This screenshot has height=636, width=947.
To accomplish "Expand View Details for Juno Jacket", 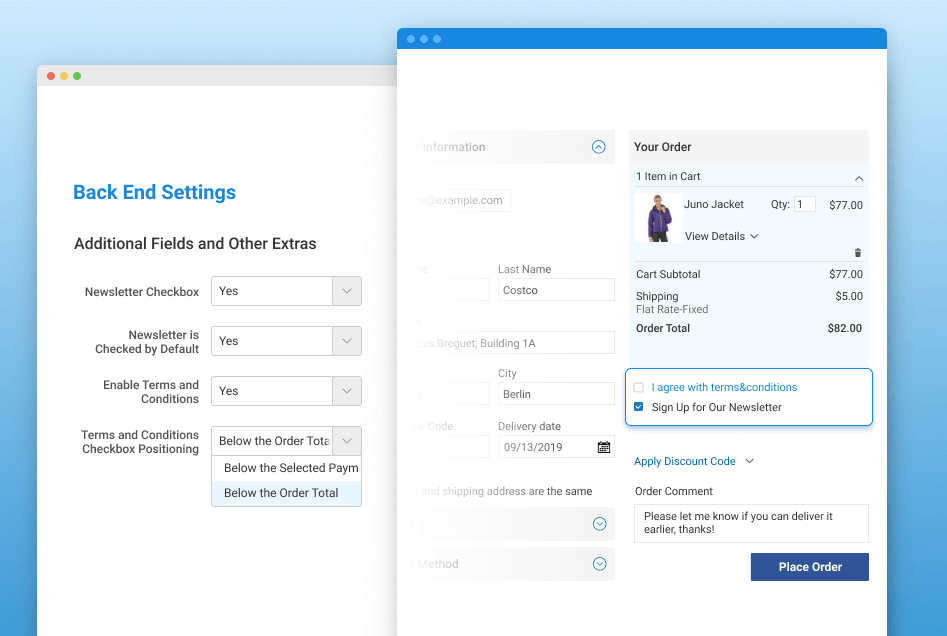I will (x=721, y=236).
